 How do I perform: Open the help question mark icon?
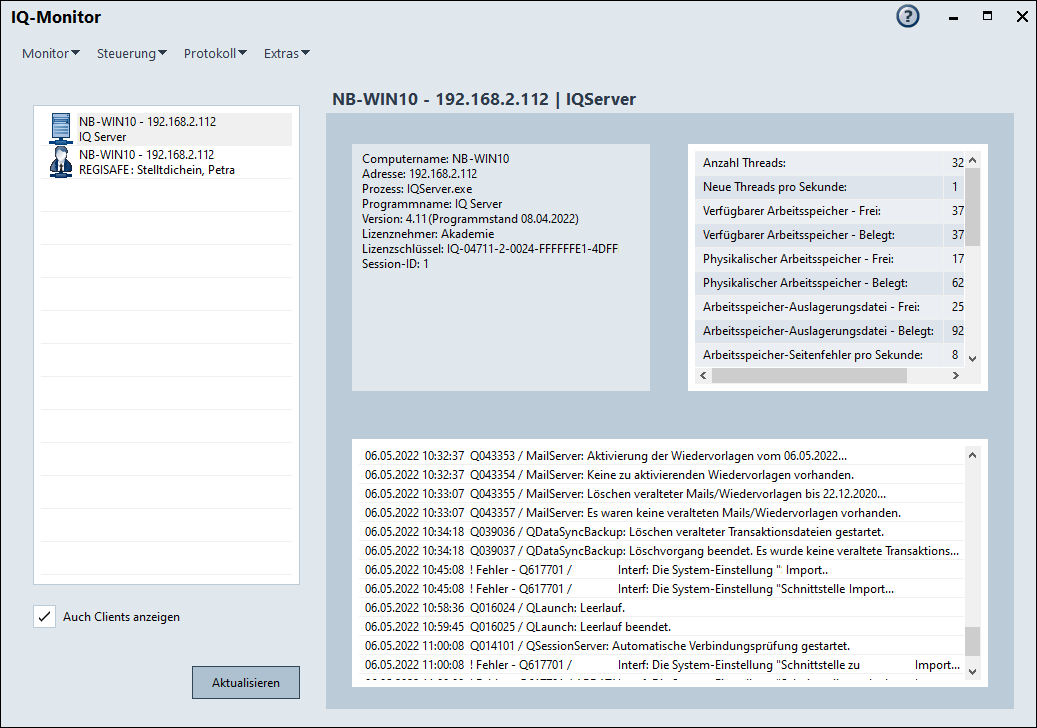(907, 17)
